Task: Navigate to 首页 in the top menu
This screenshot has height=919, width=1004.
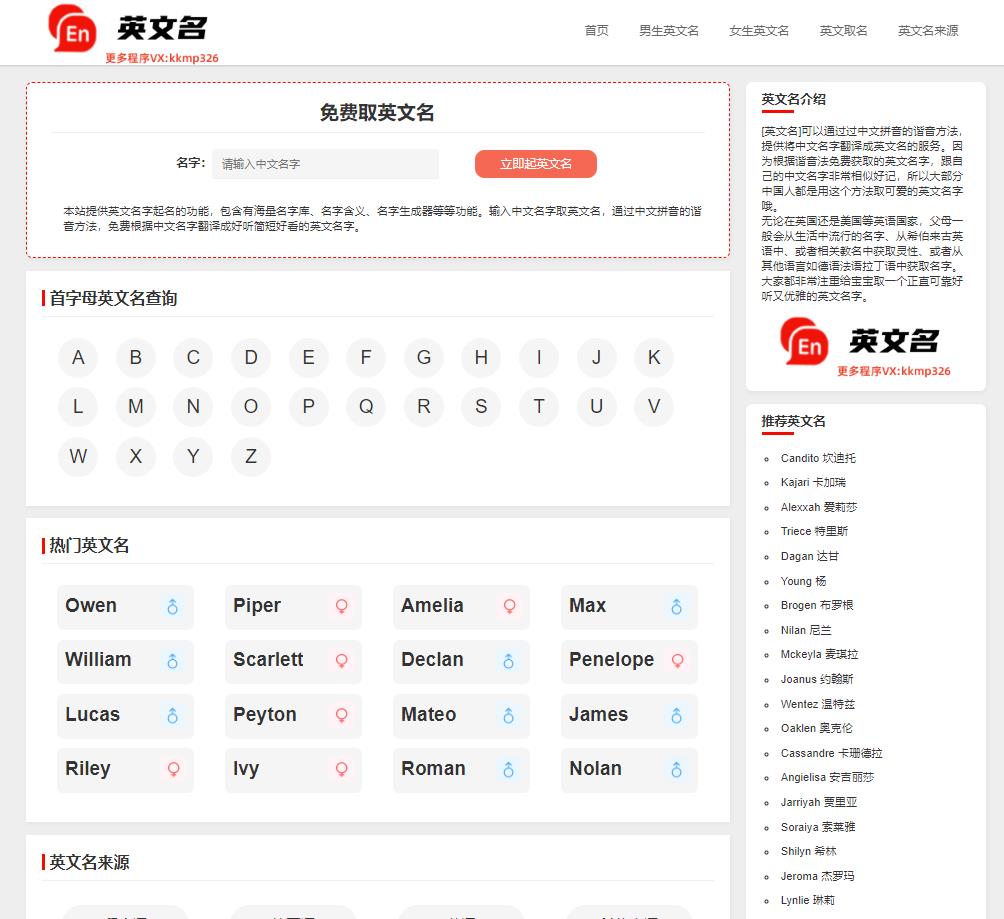Action: (597, 31)
